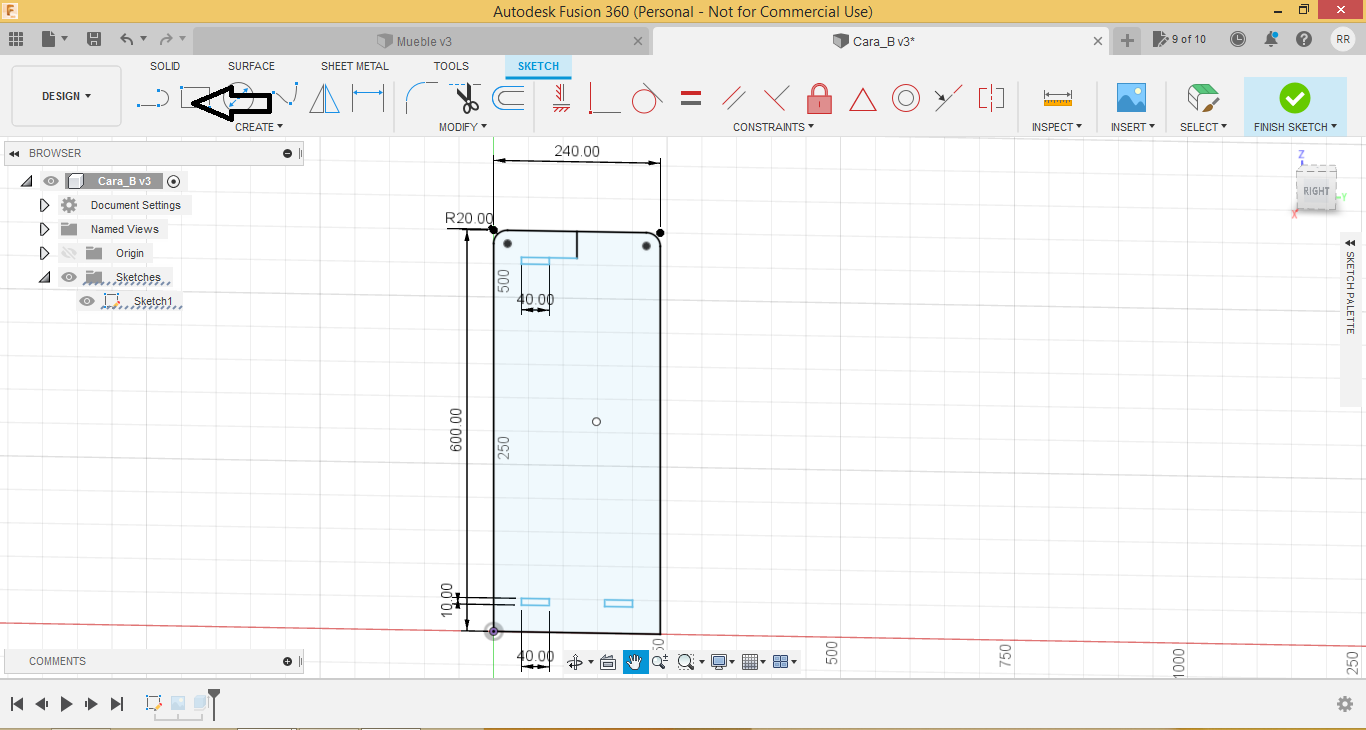Open the DESIGN workspace dropdown
The width and height of the screenshot is (1366, 730).
(66, 96)
